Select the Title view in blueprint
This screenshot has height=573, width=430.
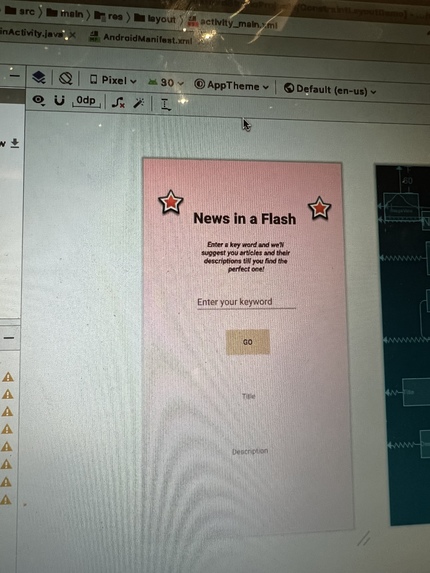pyautogui.click(x=416, y=392)
